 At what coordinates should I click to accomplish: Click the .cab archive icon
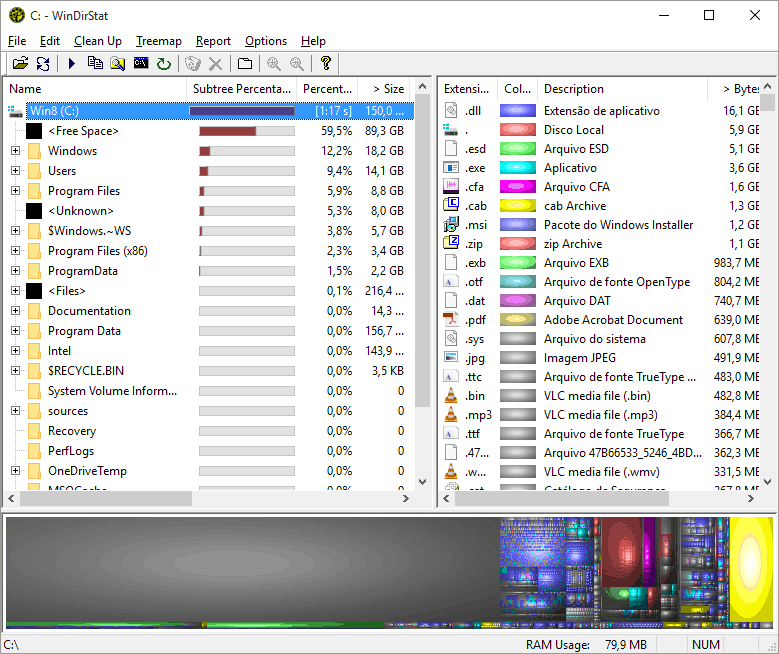[451, 205]
